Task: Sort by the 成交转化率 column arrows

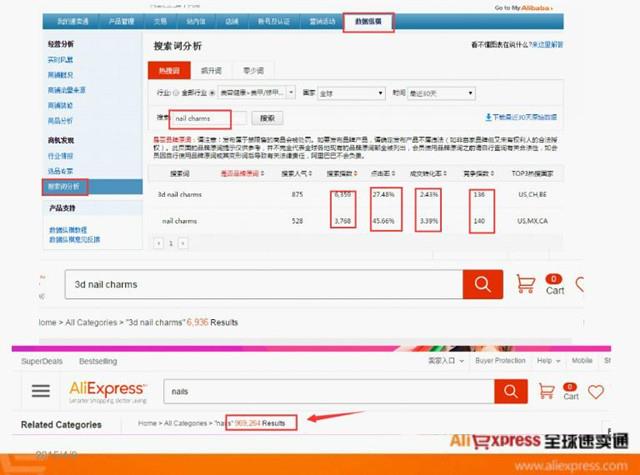Action: click(445, 173)
